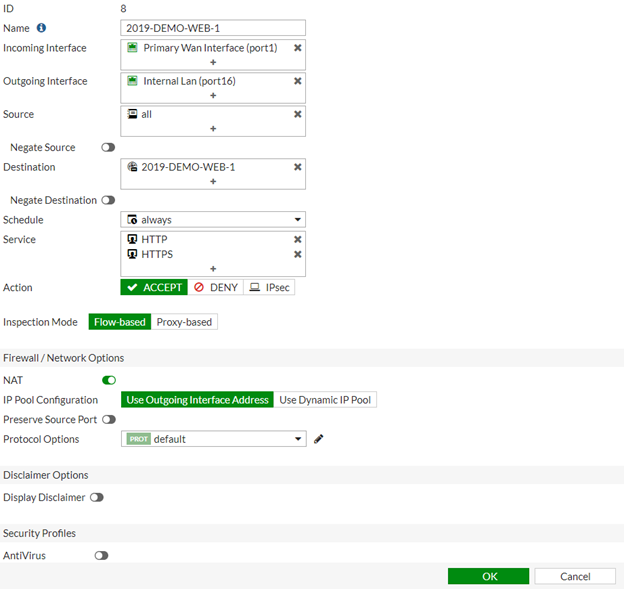
Task: Disable the NAT toggle
Action: click(109, 380)
